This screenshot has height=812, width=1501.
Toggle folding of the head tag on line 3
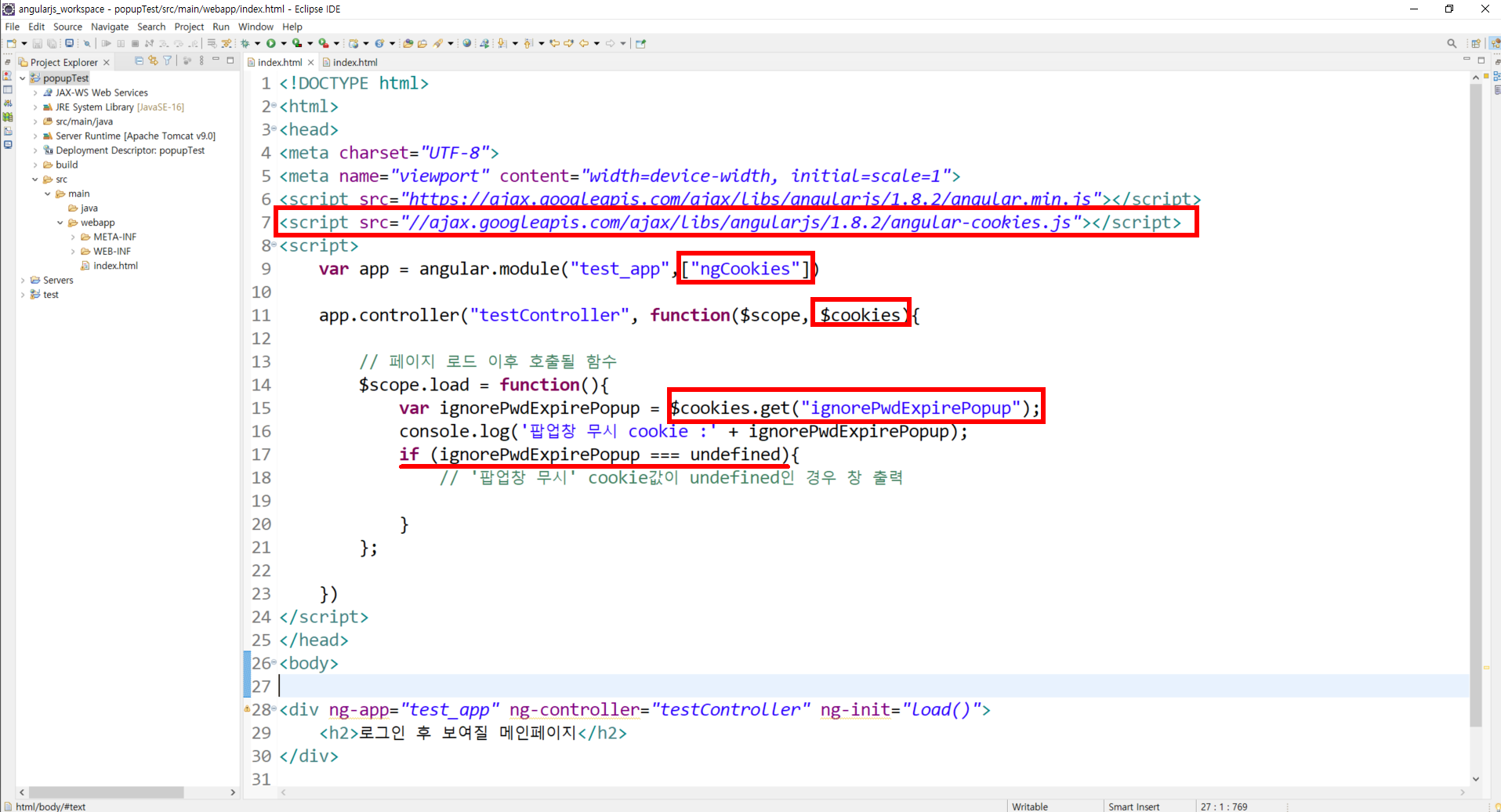274,129
